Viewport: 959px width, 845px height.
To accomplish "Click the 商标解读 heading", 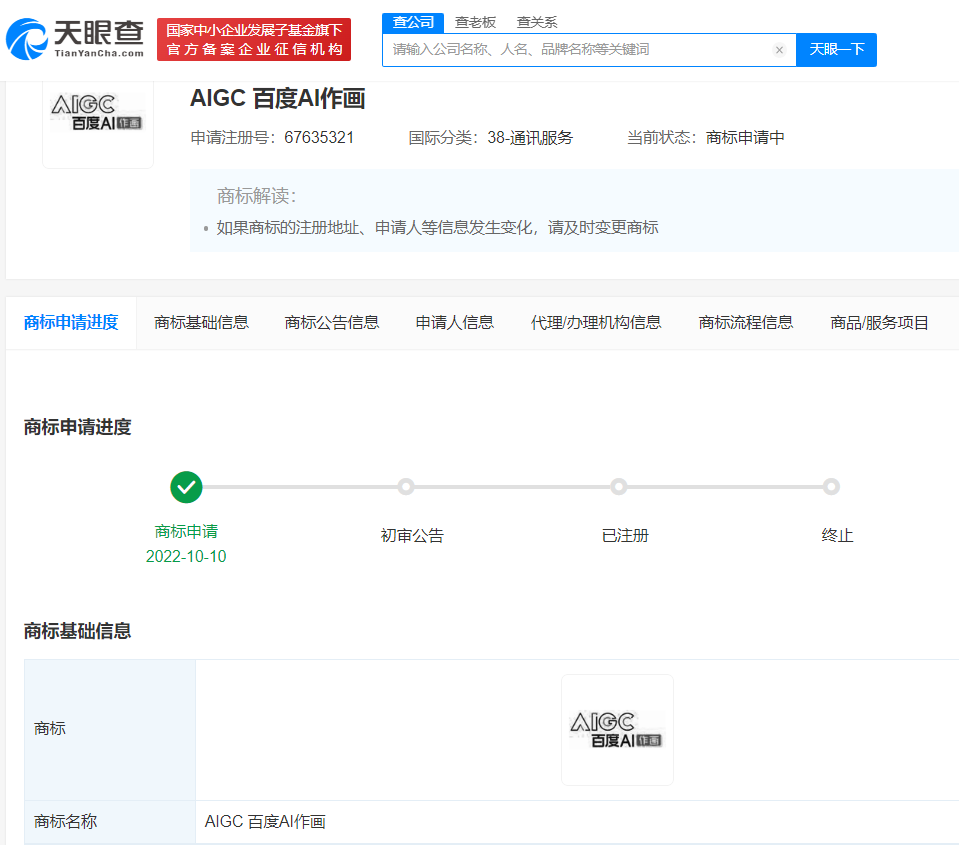I will [x=257, y=196].
